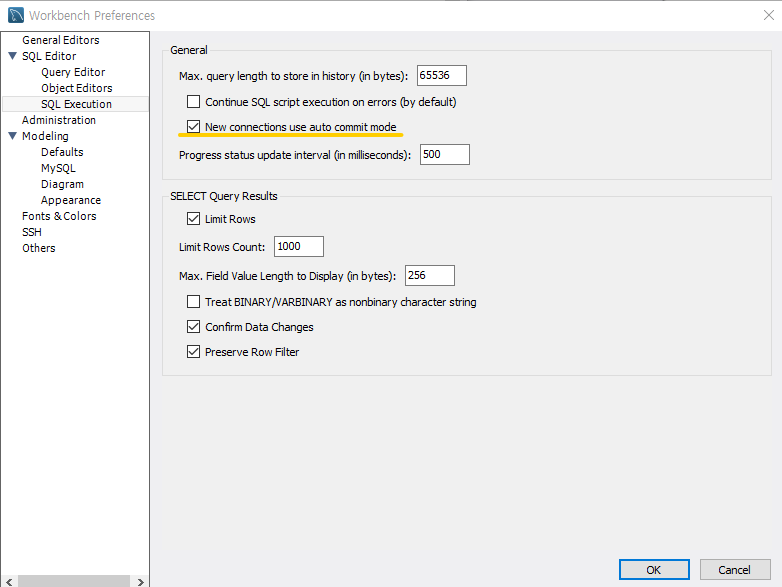
Task: Open the Query Editor preferences page
Action: pyautogui.click(x=73, y=72)
